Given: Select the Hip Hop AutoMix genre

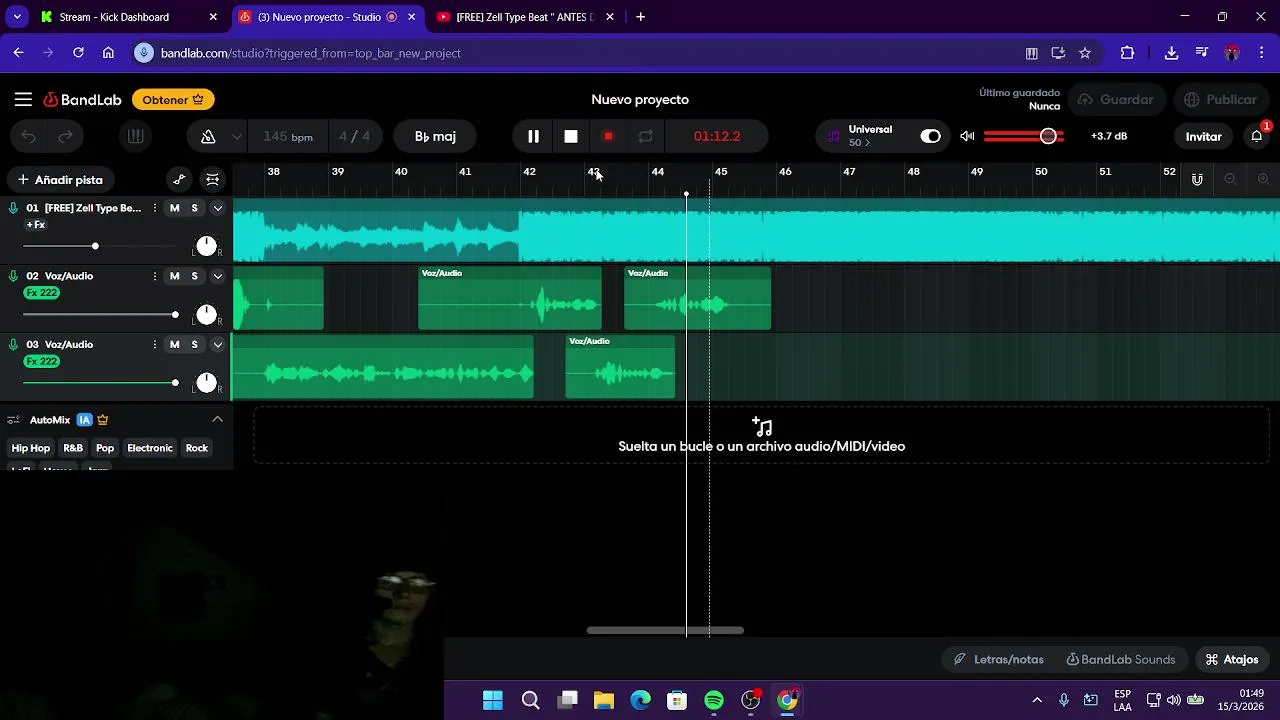Looking at the screenshot, I should click(31, 448).
